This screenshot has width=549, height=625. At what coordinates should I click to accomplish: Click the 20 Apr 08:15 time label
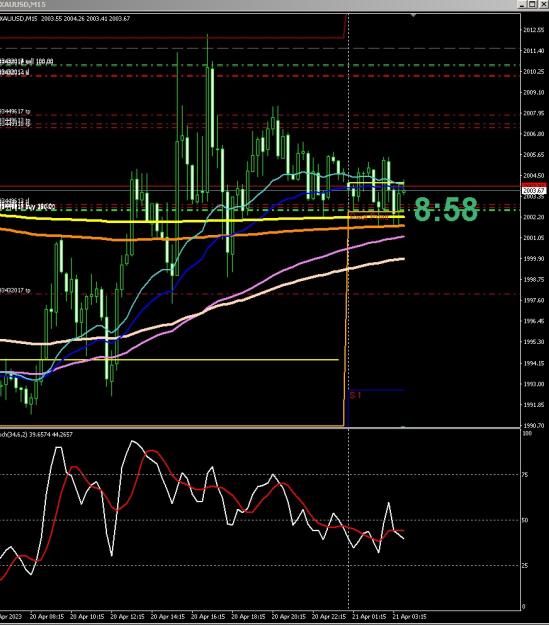coord(47,617)
